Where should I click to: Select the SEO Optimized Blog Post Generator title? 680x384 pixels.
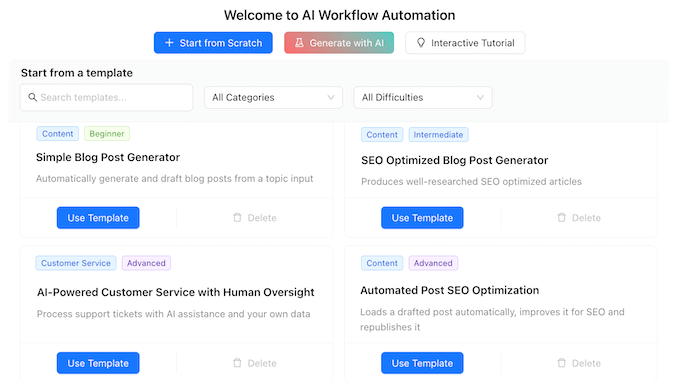click(454, 160)
